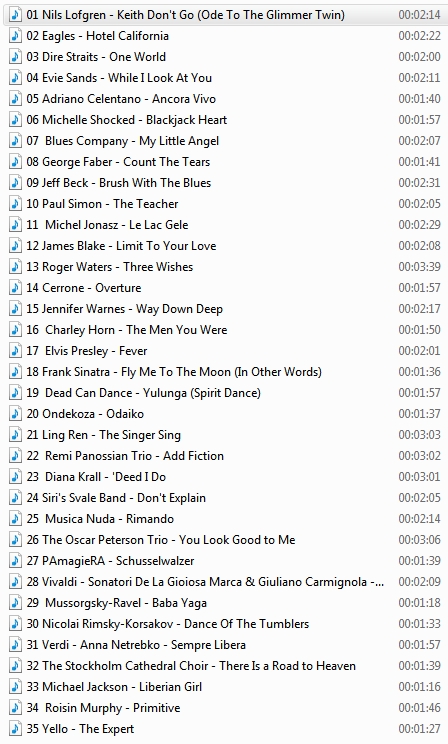Click The Oscar Peterson Trio track entry
The image size is (448, 744).
[x=226, y=539]
